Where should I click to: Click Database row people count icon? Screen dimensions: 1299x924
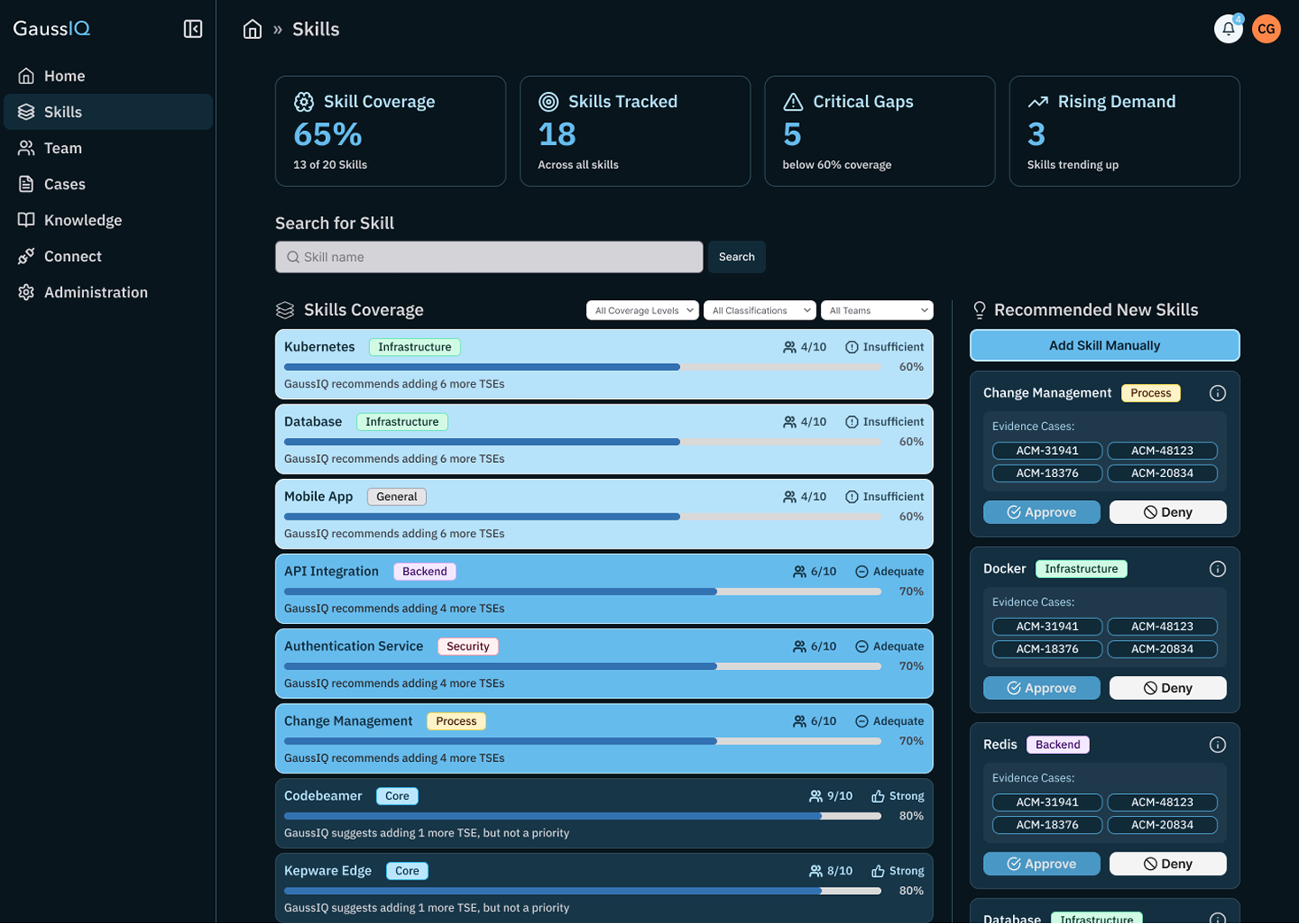pyautogui.click(x=790, y=422)
